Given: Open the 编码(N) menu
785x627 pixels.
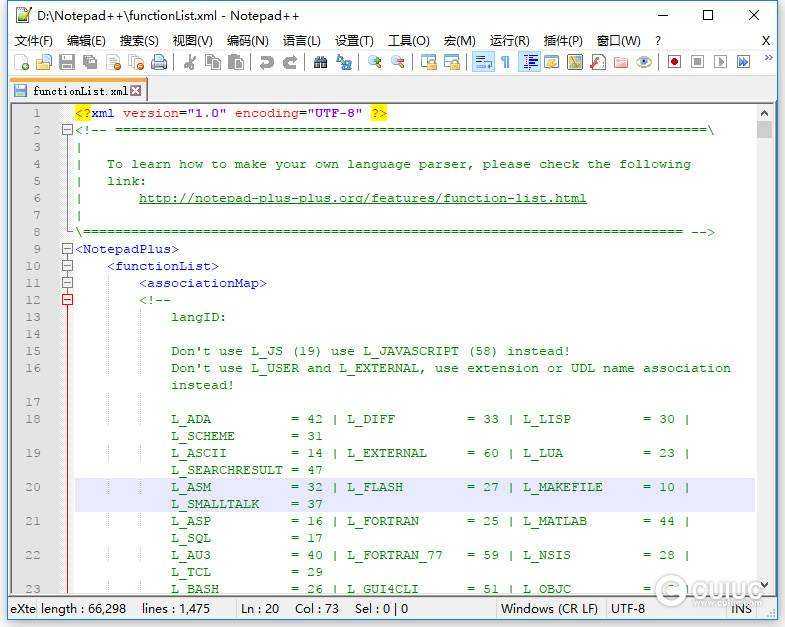Looking at the screenshot, I should pyautogui.click(x=248, y=41).
